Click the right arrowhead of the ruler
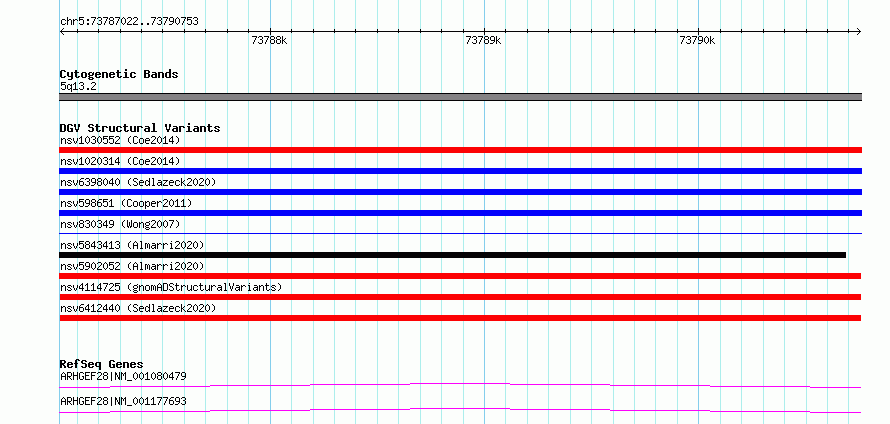This screenshot has width=890, height=424. pyautogui.click(x=859, y=31)
